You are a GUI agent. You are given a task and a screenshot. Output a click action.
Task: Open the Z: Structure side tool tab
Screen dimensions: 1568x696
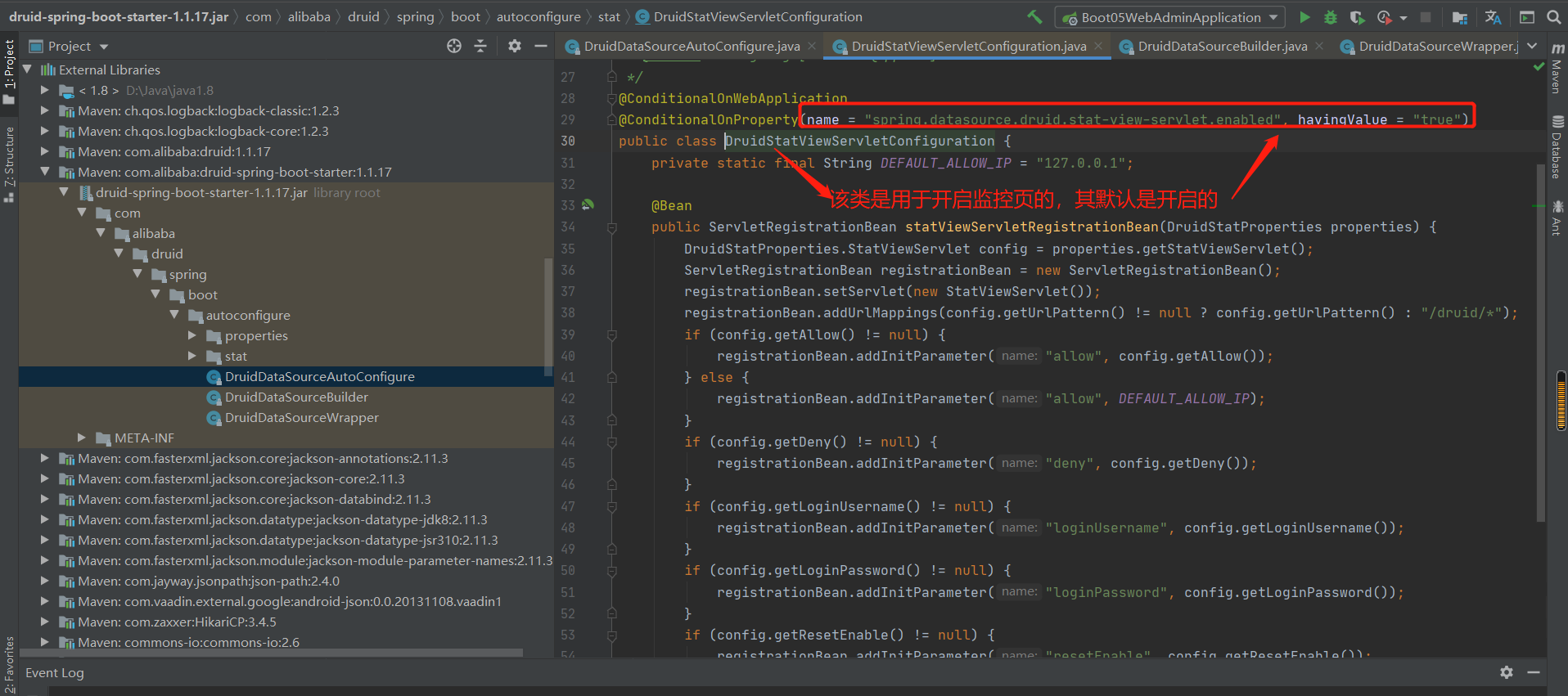pyautogui.click(x=9, y=164)
